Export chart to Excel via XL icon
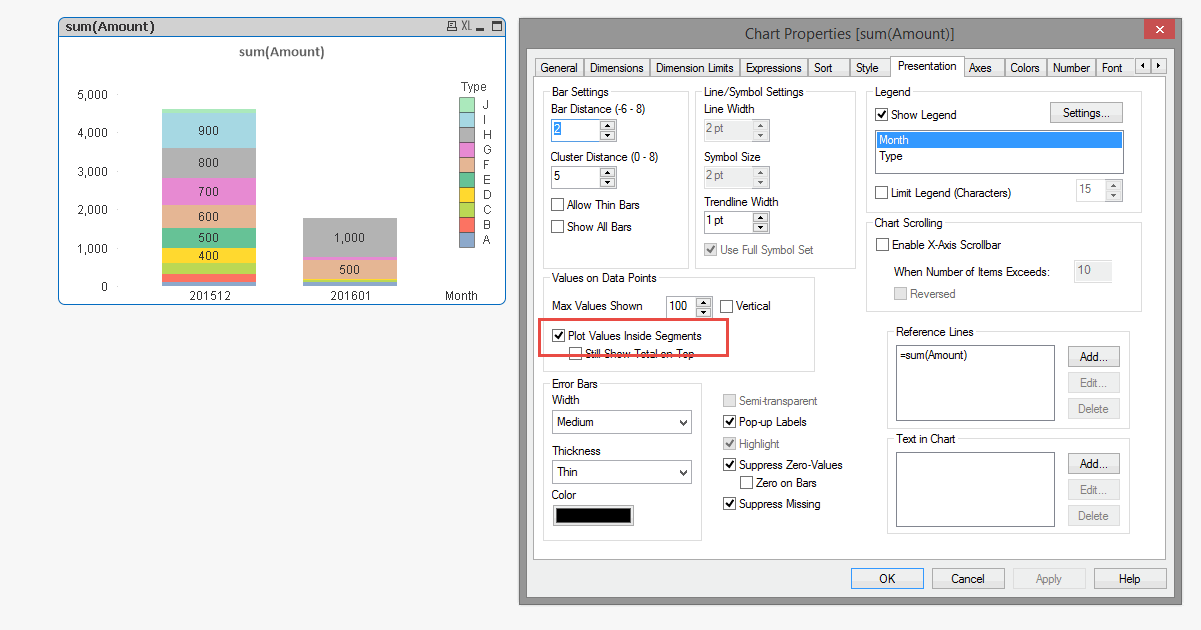Viewport: 1201px width, 630px height. pos(467,28)
